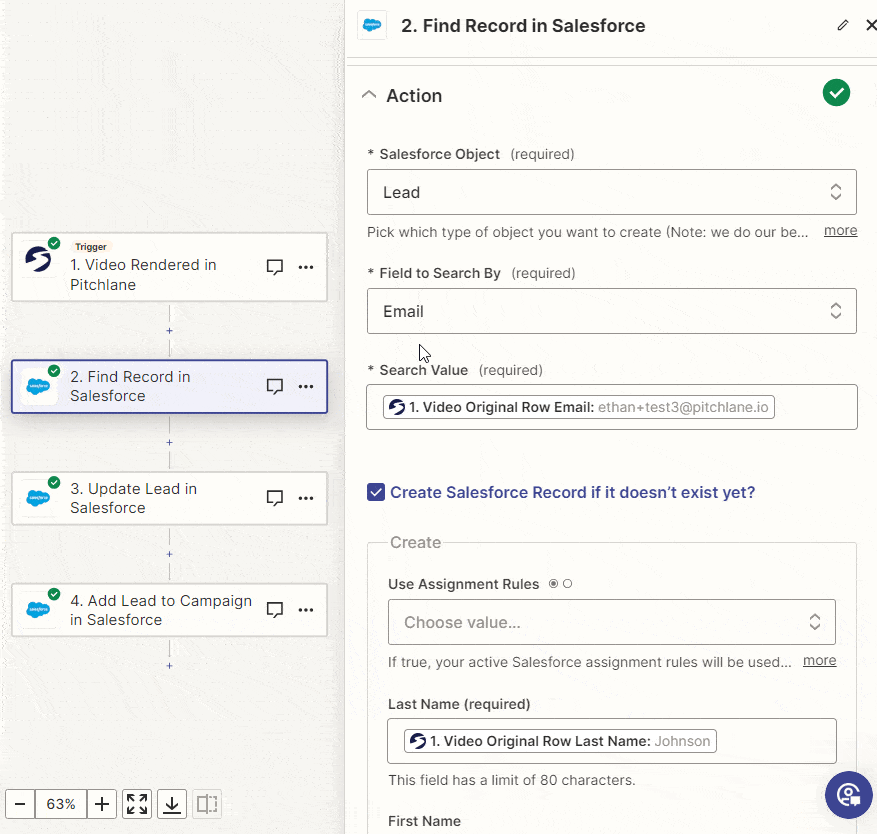The width and height of the screenshot is (877, 834).
Task: Open options menu for Video Rendered in Pitchlane step
Action: coord(306,267)
